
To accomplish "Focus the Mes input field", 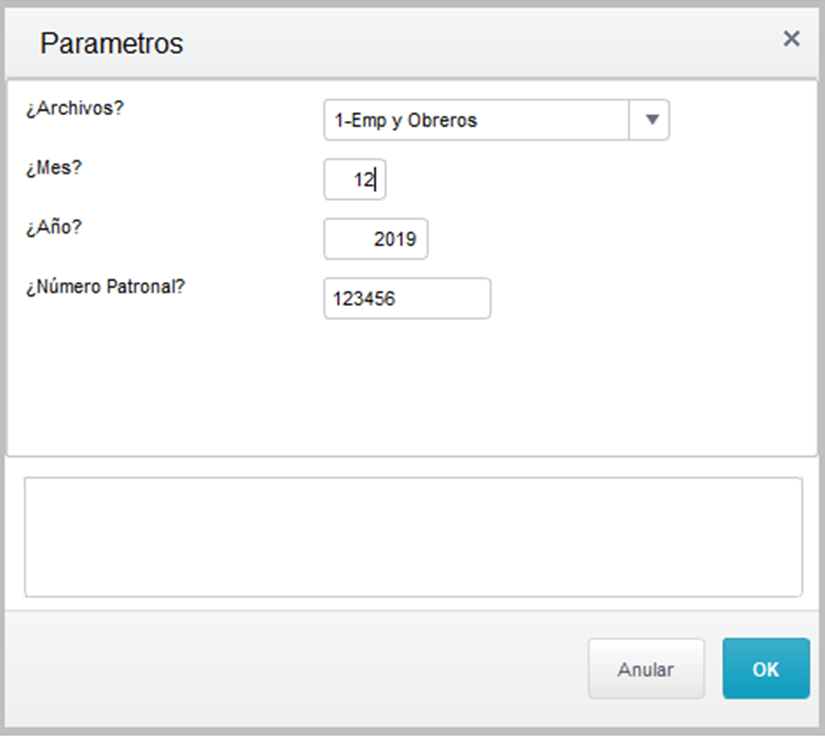I will tap(354, 180).
